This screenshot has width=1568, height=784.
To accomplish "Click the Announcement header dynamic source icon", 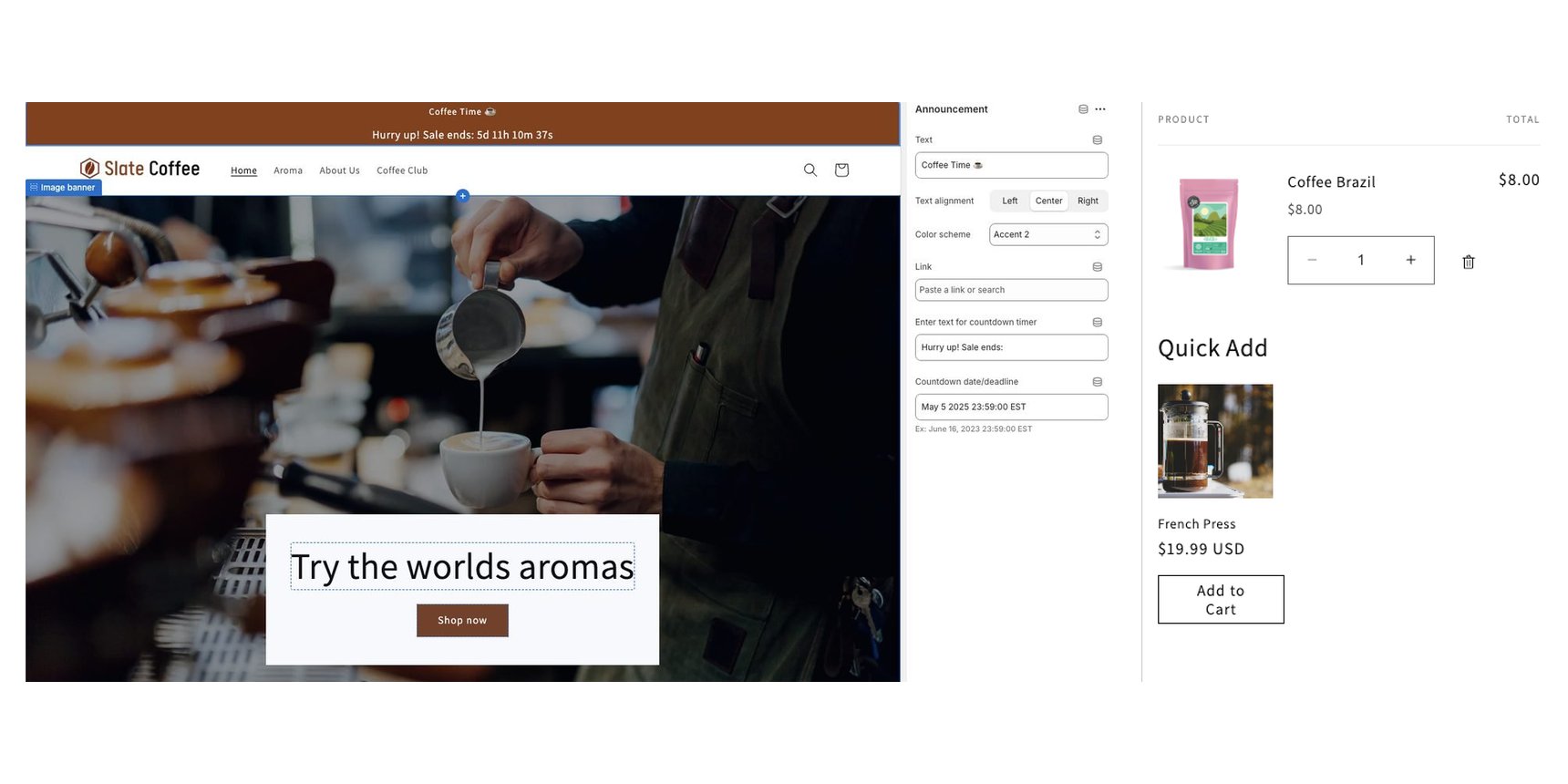I will 1083,109.
